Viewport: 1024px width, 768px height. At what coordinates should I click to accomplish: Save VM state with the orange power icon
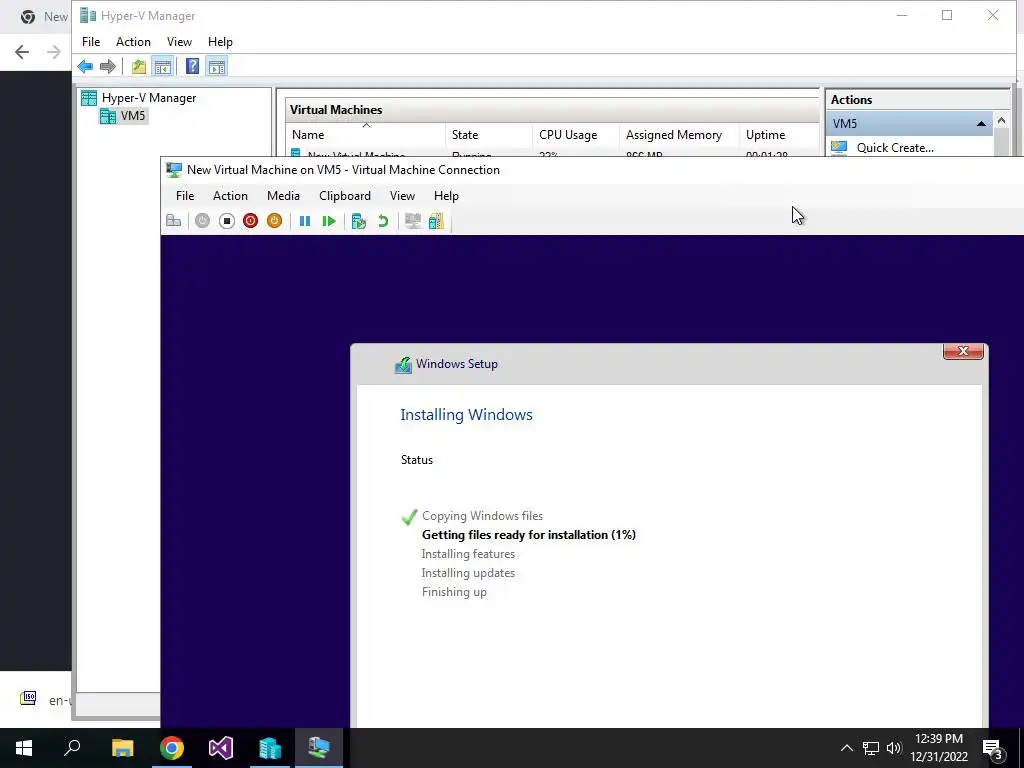pyautogui.click(x=274, y=221)
